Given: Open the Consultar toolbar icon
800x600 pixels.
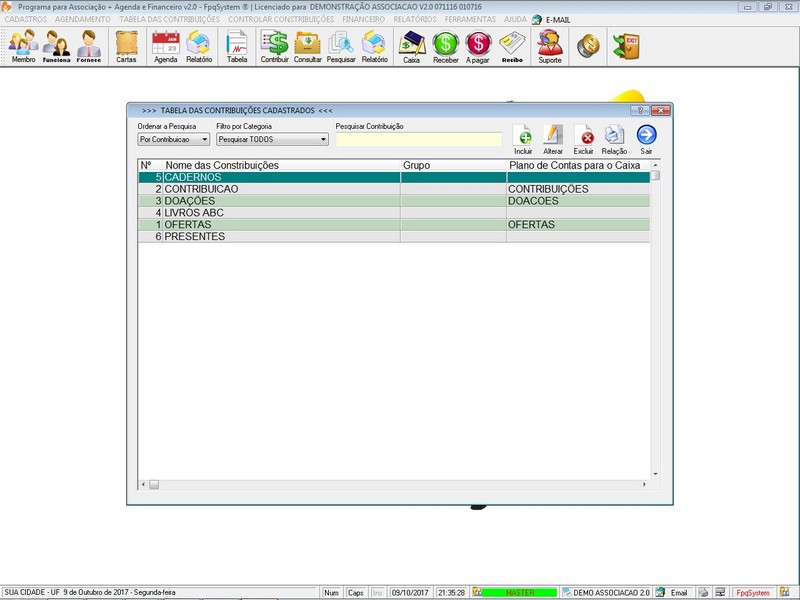Looking at the screenshot, I should click(x=308, y=46).
